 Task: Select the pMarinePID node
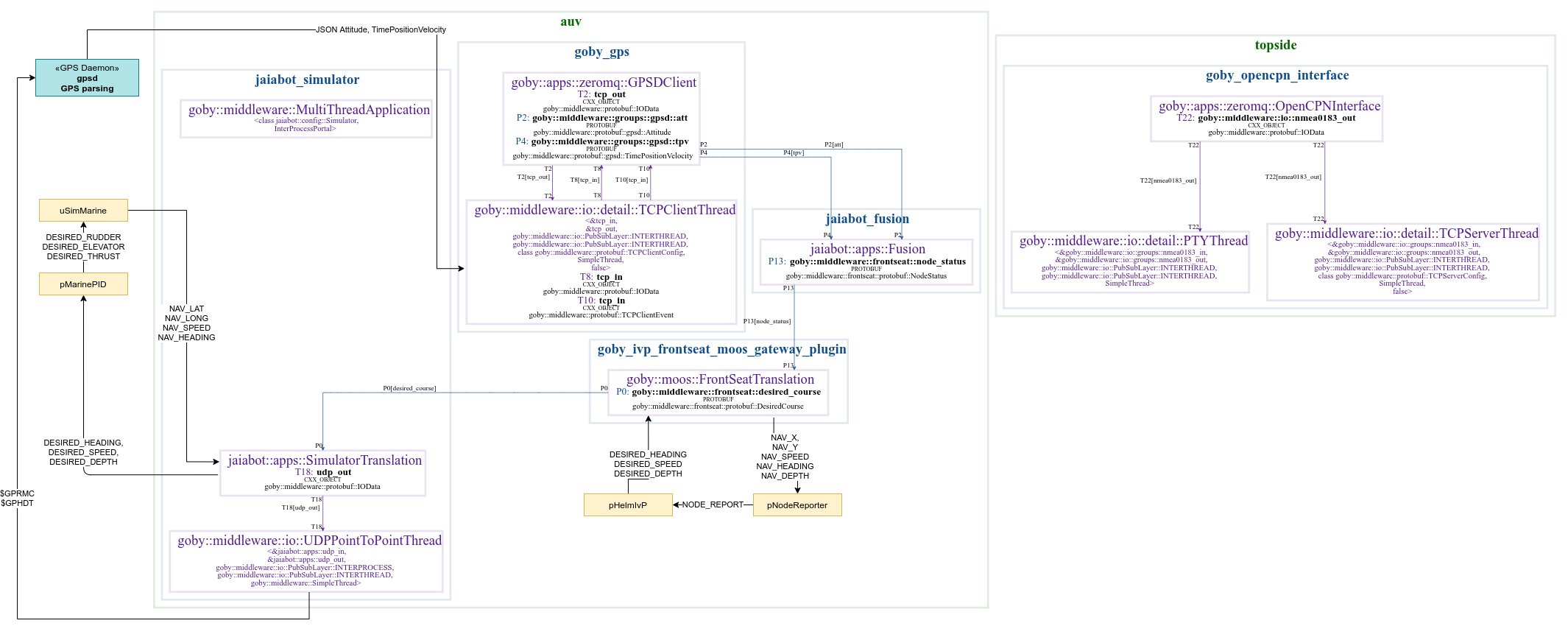[x=83, y=284]
